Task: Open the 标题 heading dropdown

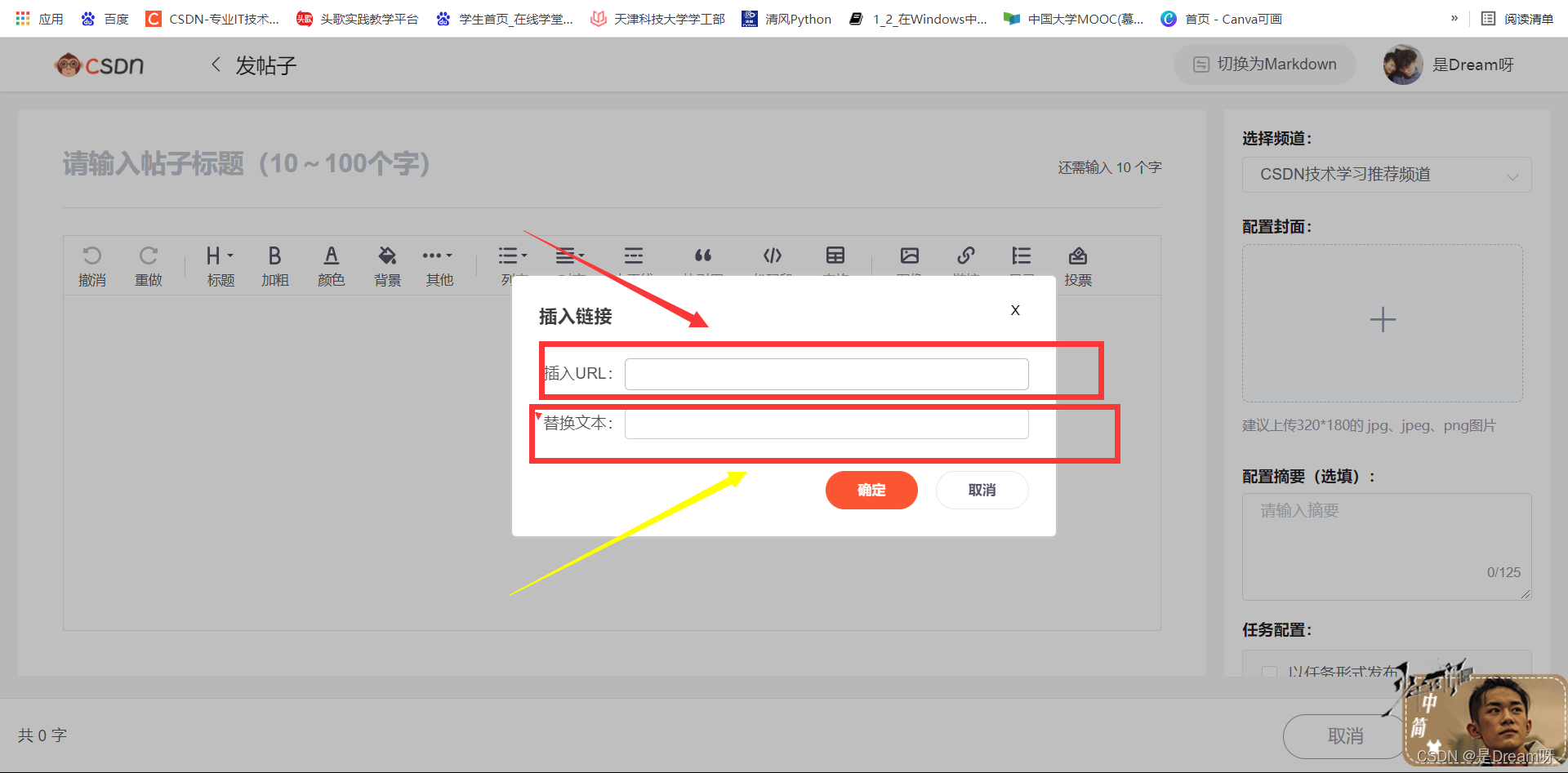Action: coord(220,255)
